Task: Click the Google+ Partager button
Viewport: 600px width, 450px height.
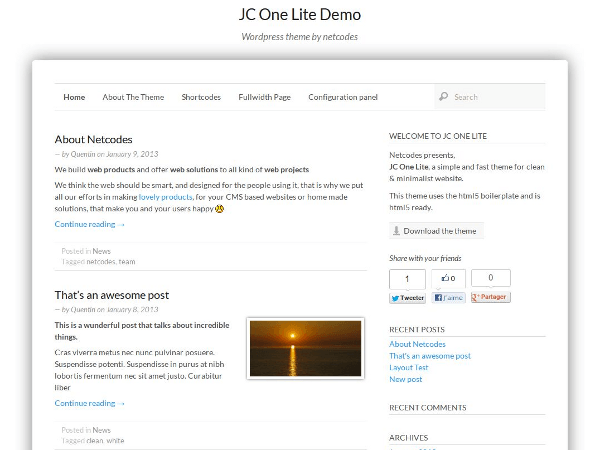Action: (x=490, y=297)
